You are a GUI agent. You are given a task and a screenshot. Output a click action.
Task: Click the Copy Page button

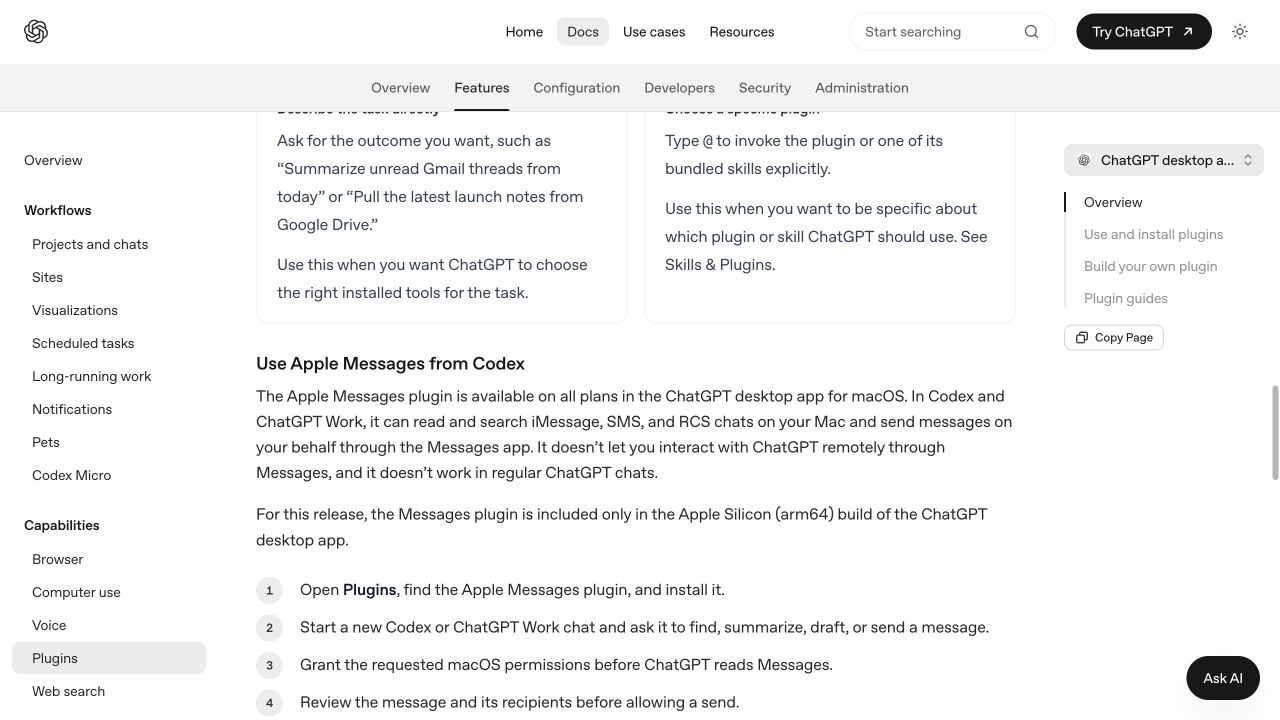point(1114,338)
